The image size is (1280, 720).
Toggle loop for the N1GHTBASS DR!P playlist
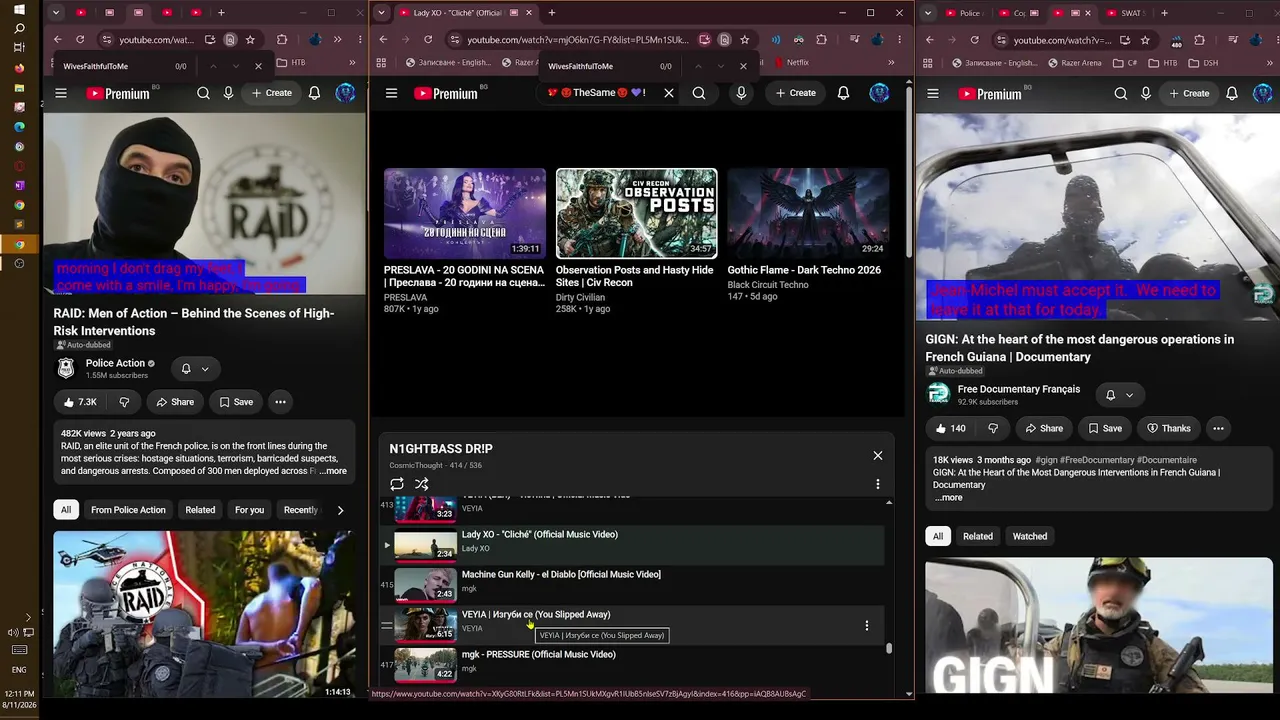click(x=397, y=484)
